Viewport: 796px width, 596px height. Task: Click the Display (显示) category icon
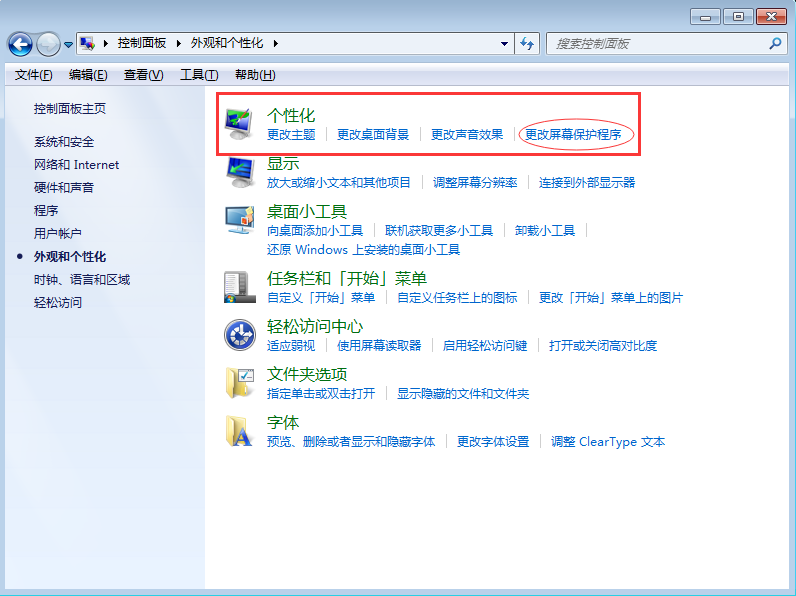click(239, 172)
